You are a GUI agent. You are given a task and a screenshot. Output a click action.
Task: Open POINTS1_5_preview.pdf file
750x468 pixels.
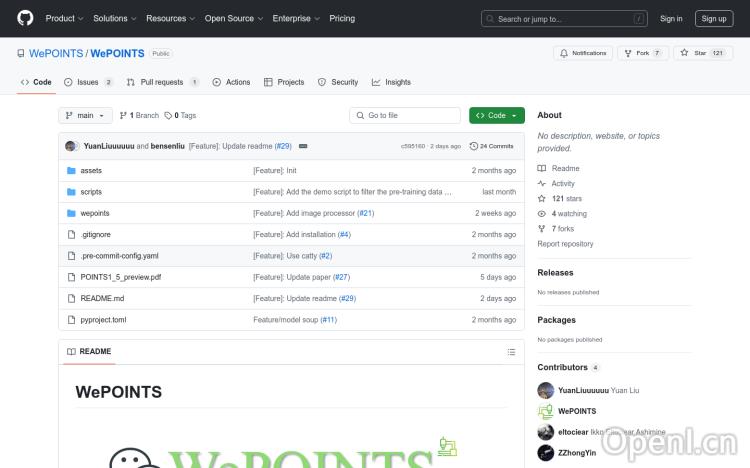[121, 277]
